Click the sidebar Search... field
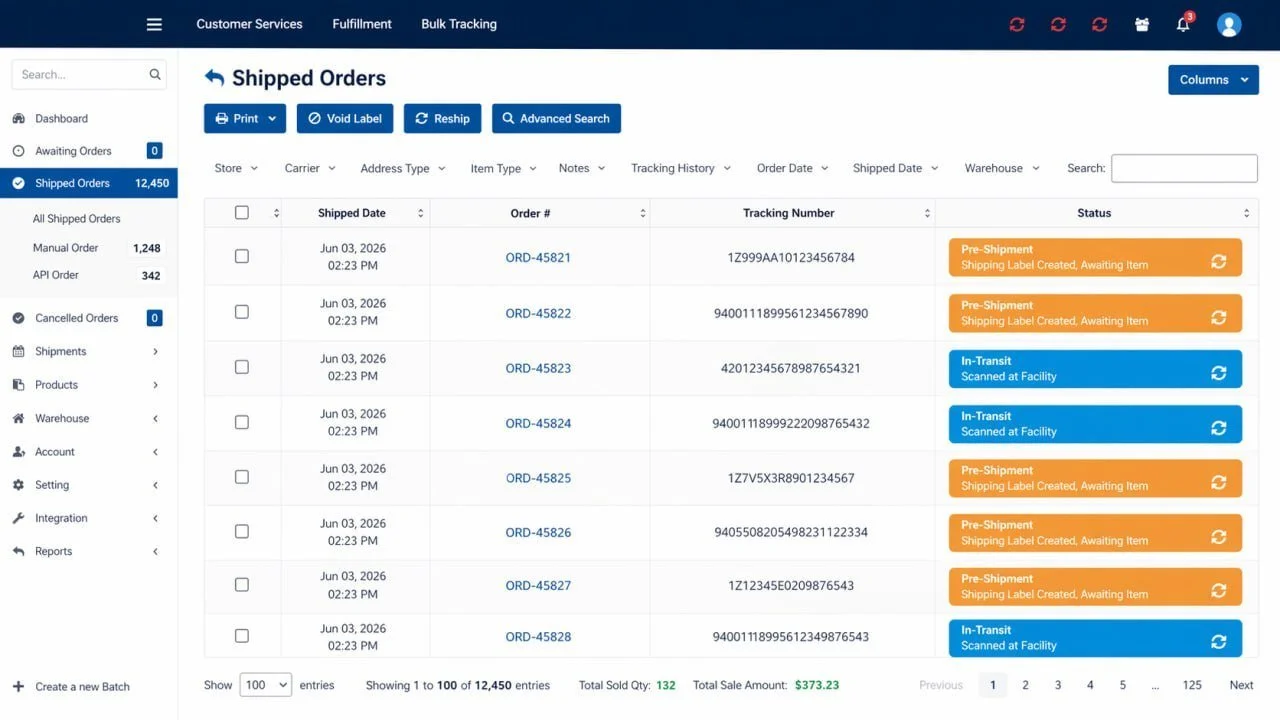This screenshot has height=720, width=1280. [88, 74]
